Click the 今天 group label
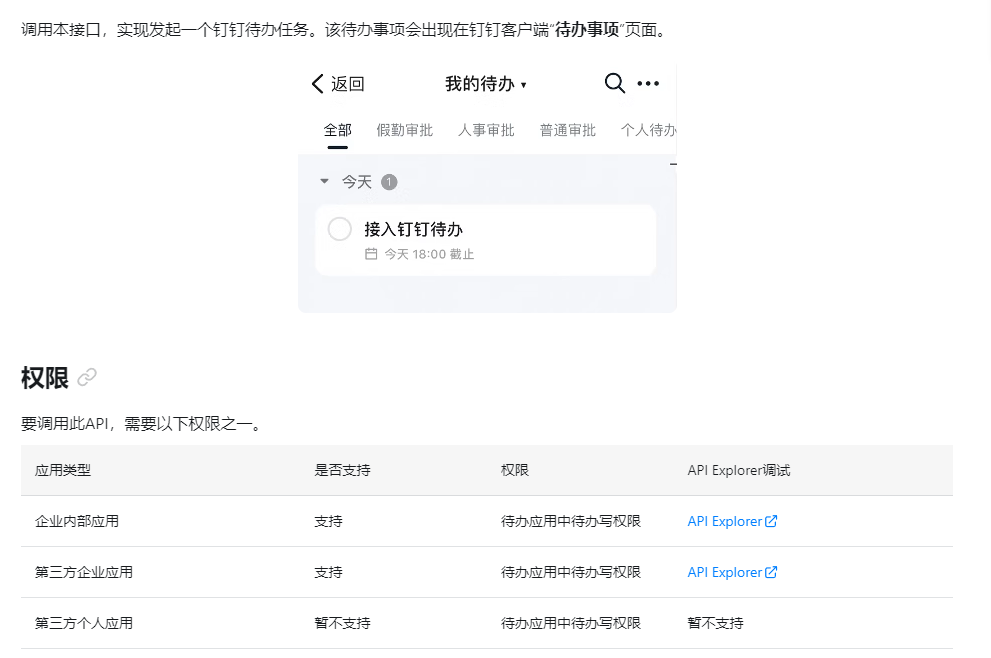Image resolution: width=991 pixels, height=658 pixels. click(x=356, y=182)
